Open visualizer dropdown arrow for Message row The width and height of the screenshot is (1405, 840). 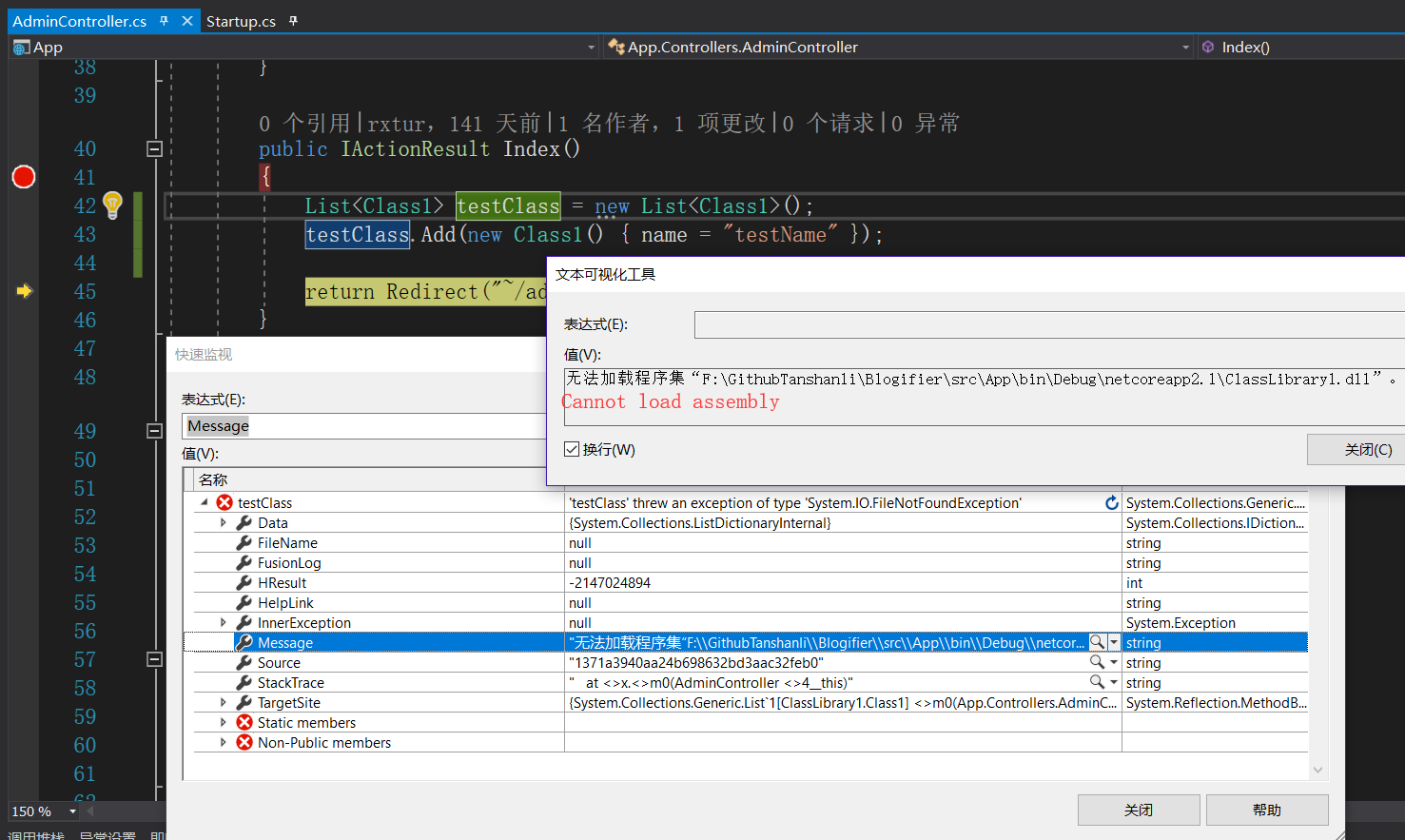(x=1114, y=642)
